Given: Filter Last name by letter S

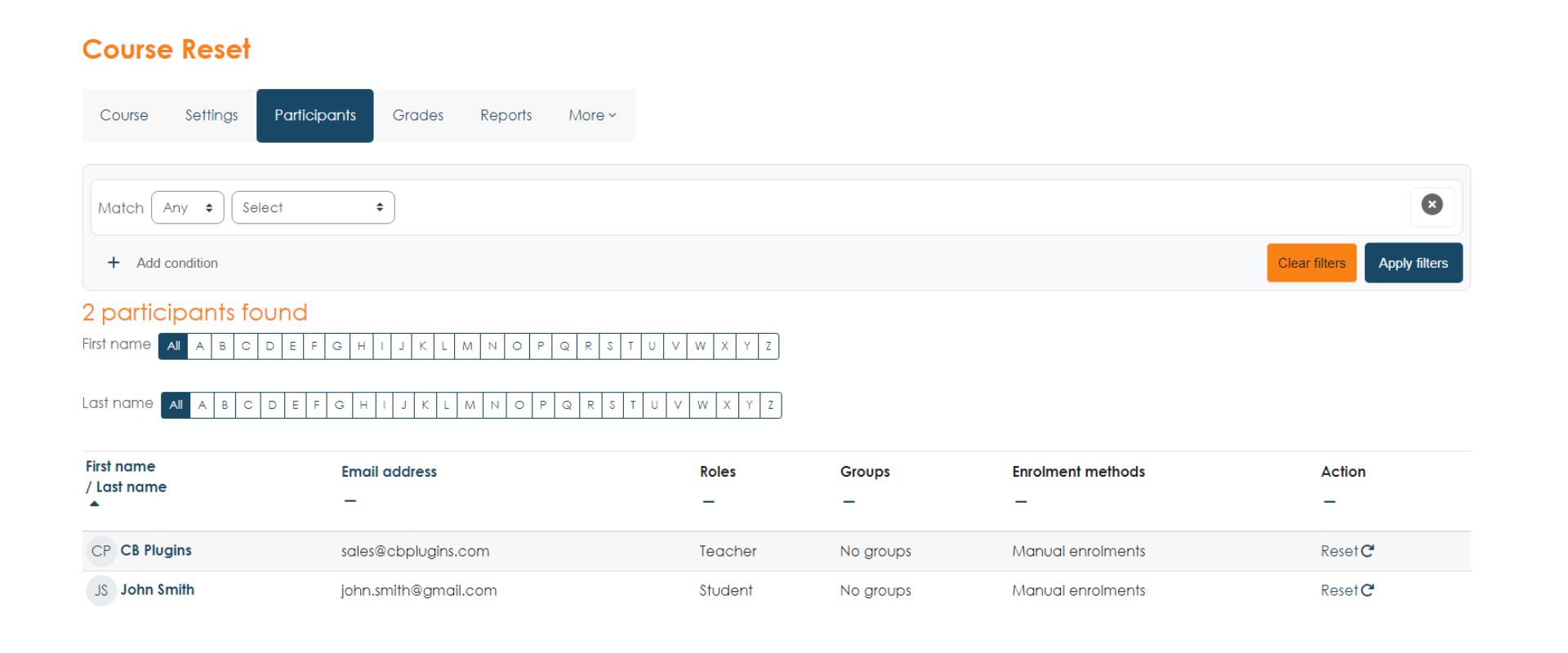Looking at the screenshot, I should (x=612, y=405).
